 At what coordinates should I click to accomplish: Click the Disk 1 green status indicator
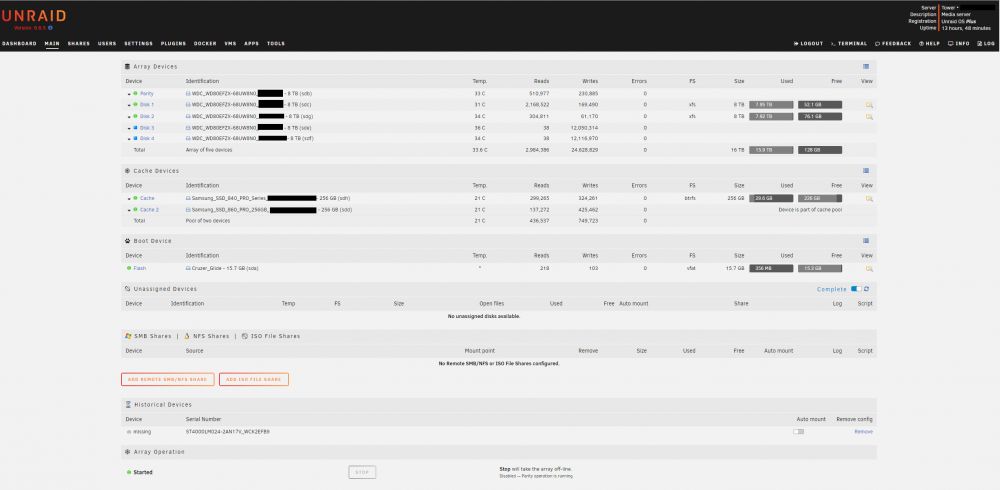pos(135,105)
